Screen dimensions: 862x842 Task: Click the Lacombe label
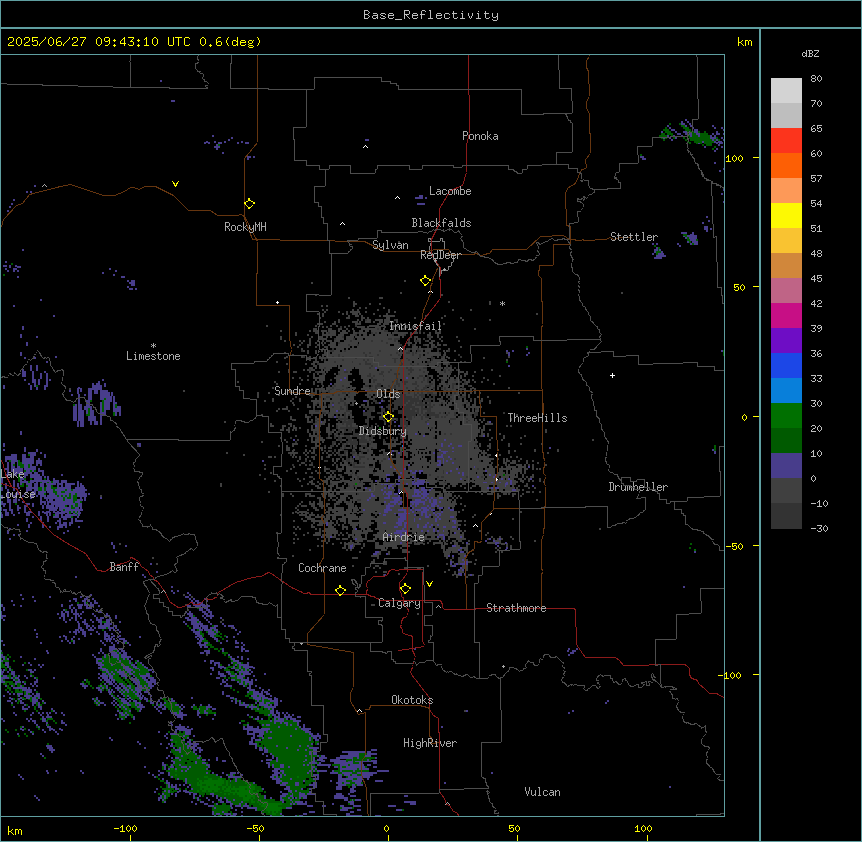click(x=450, y=191)
